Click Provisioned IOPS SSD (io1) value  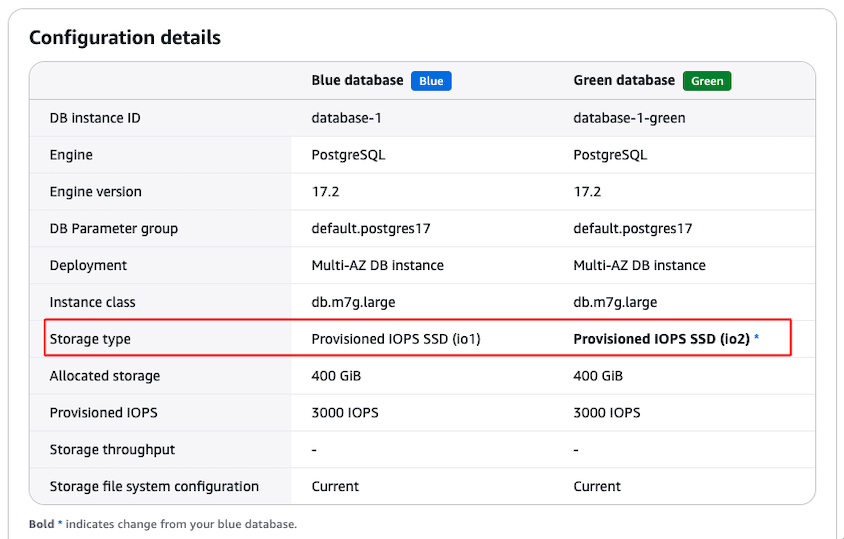click(x=396, y=339)
